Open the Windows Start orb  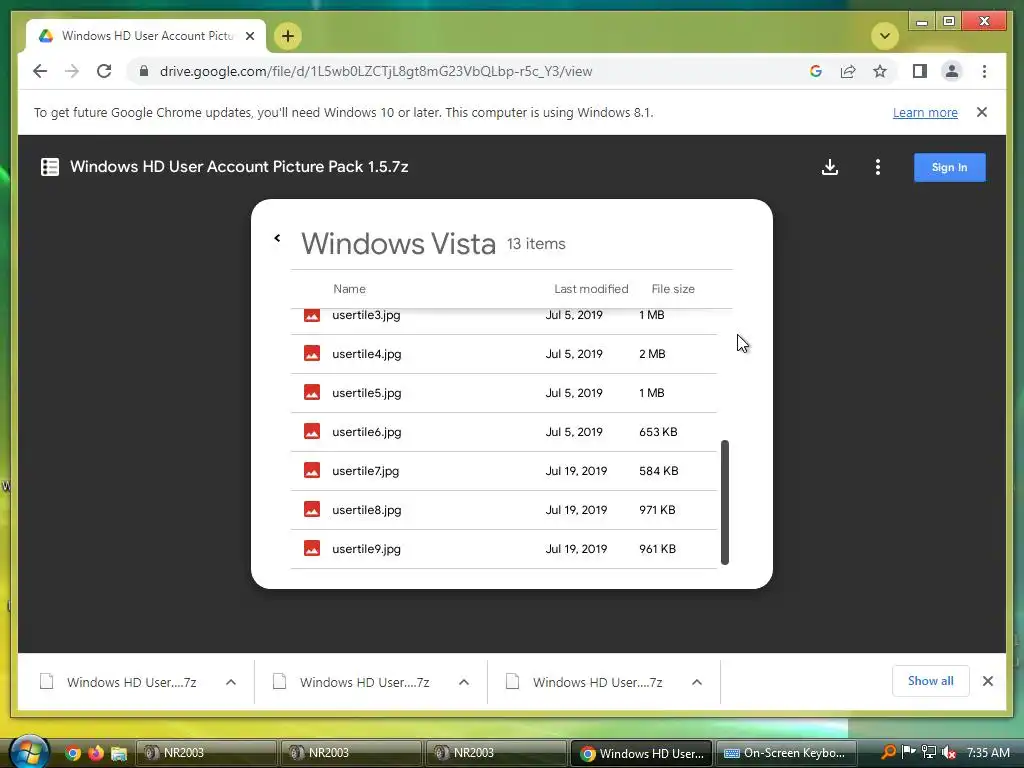[x=29, y=752]
